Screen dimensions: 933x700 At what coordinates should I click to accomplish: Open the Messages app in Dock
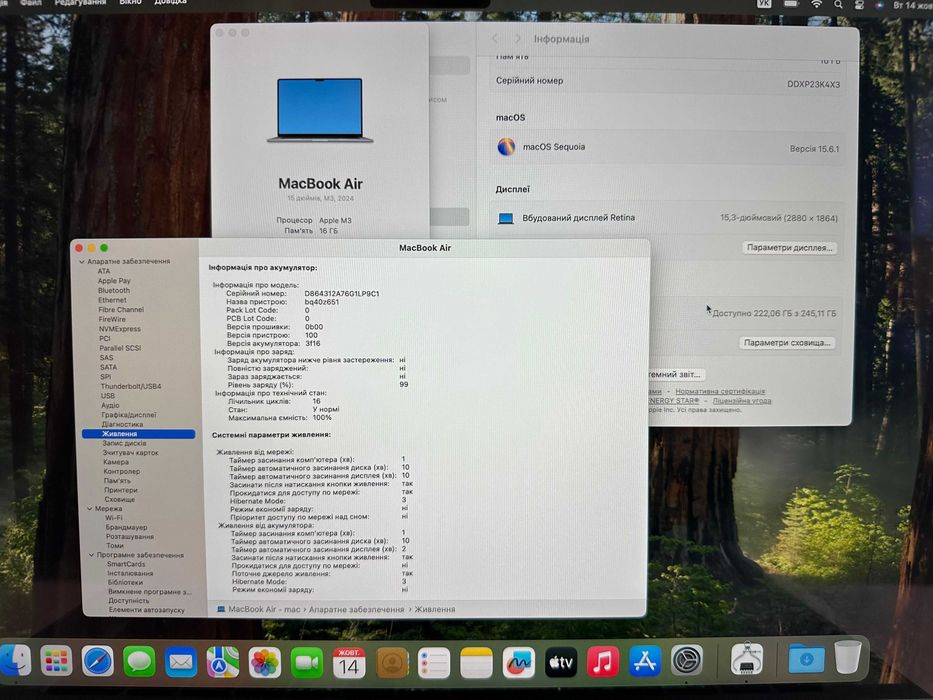point(139,661)
